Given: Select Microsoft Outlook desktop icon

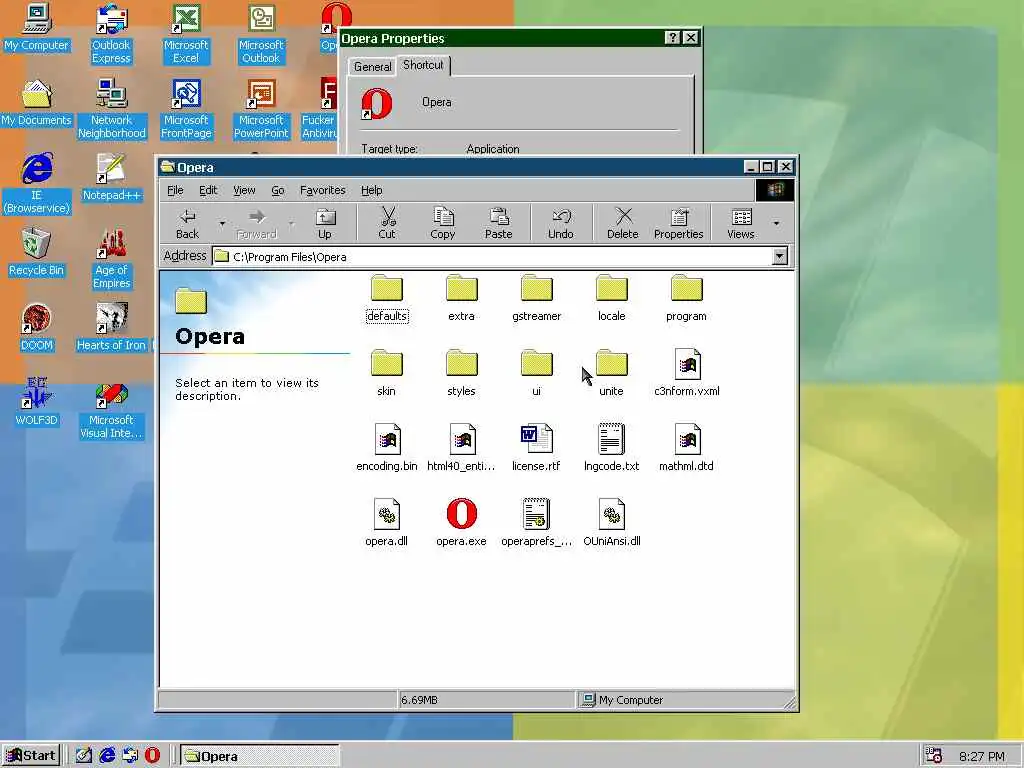Looking at the screenshot, I should [261, 34].
